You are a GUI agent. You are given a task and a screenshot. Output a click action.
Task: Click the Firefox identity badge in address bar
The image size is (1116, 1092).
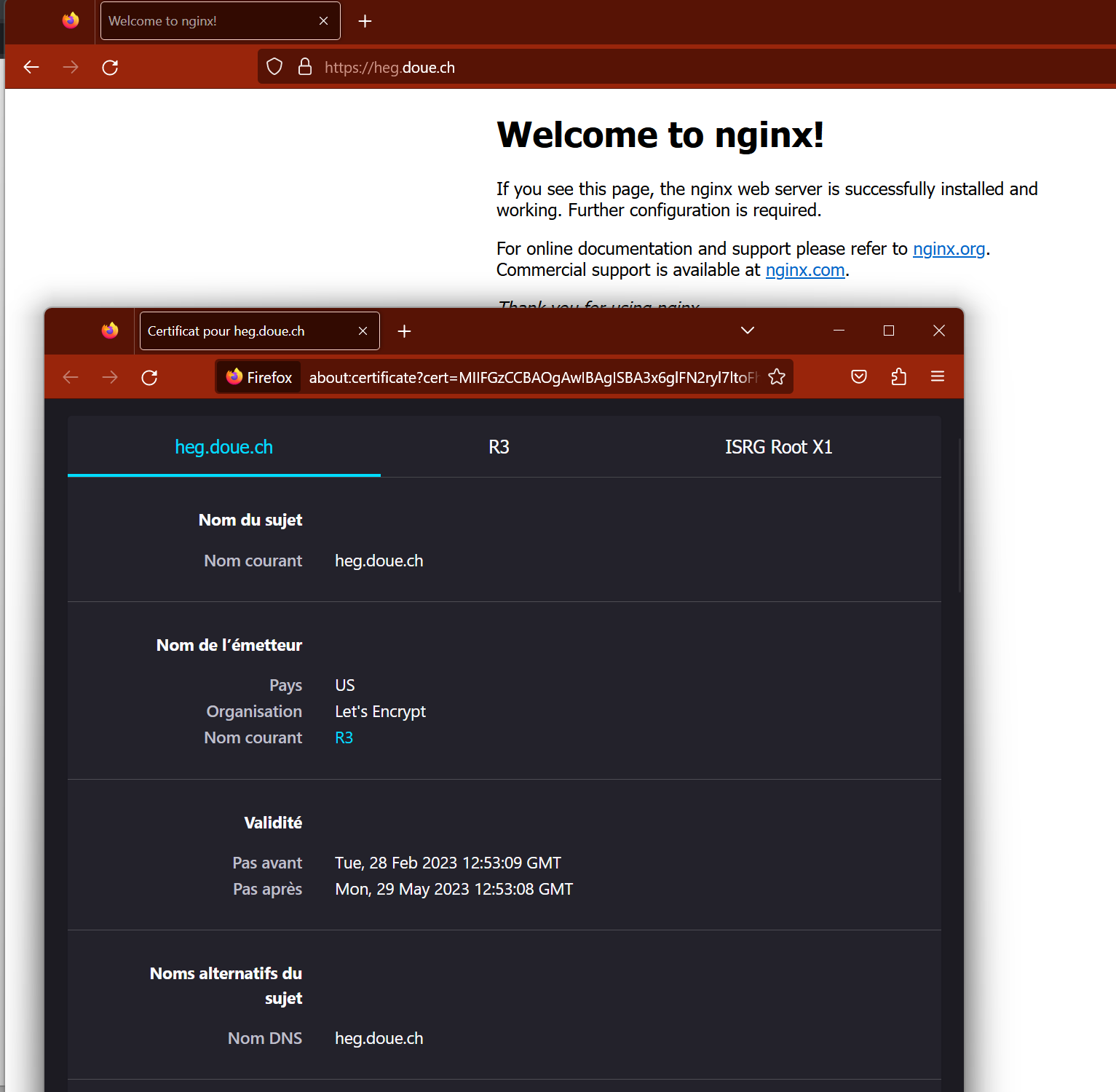[259, 377]
